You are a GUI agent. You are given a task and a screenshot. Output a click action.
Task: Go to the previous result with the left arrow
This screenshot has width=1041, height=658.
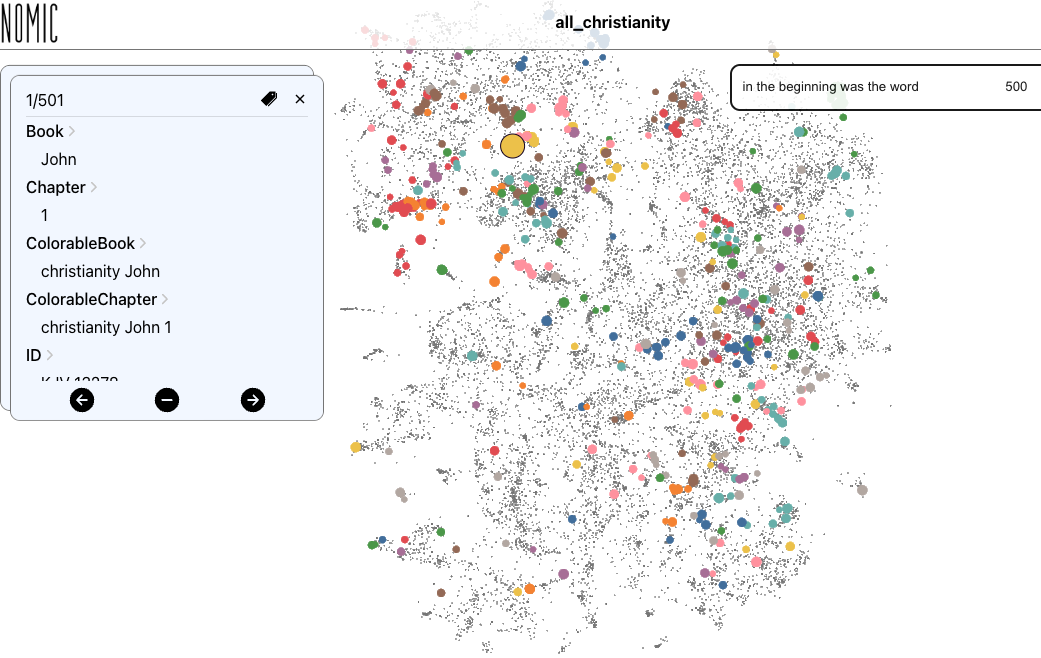(82, 400)
